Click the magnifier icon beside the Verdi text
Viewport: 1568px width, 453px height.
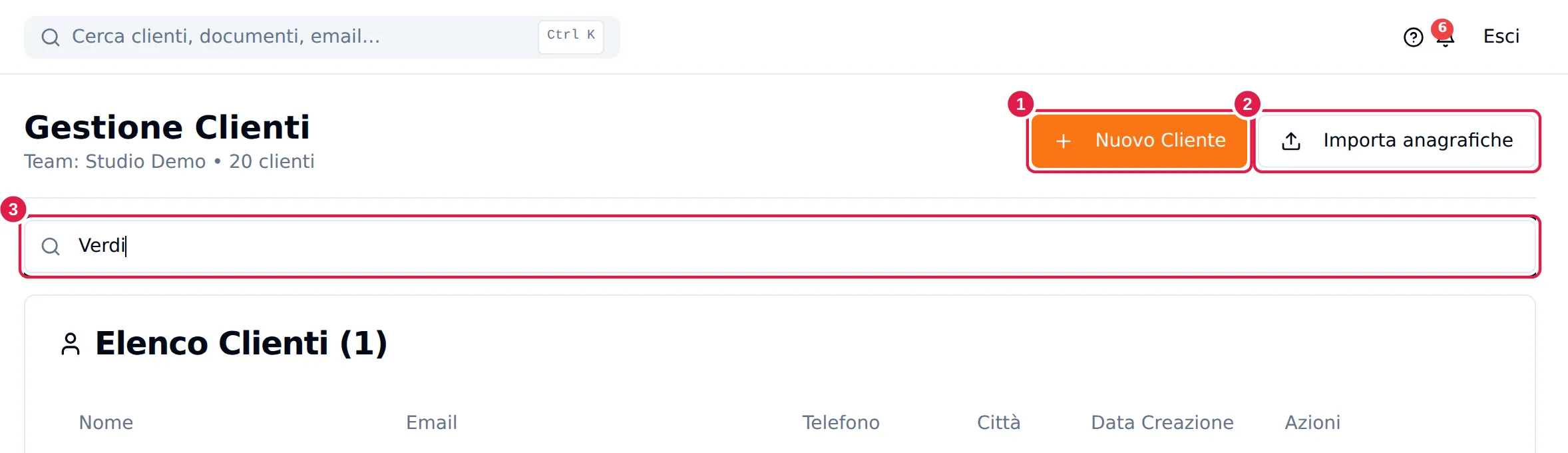[x=51, y=246]
